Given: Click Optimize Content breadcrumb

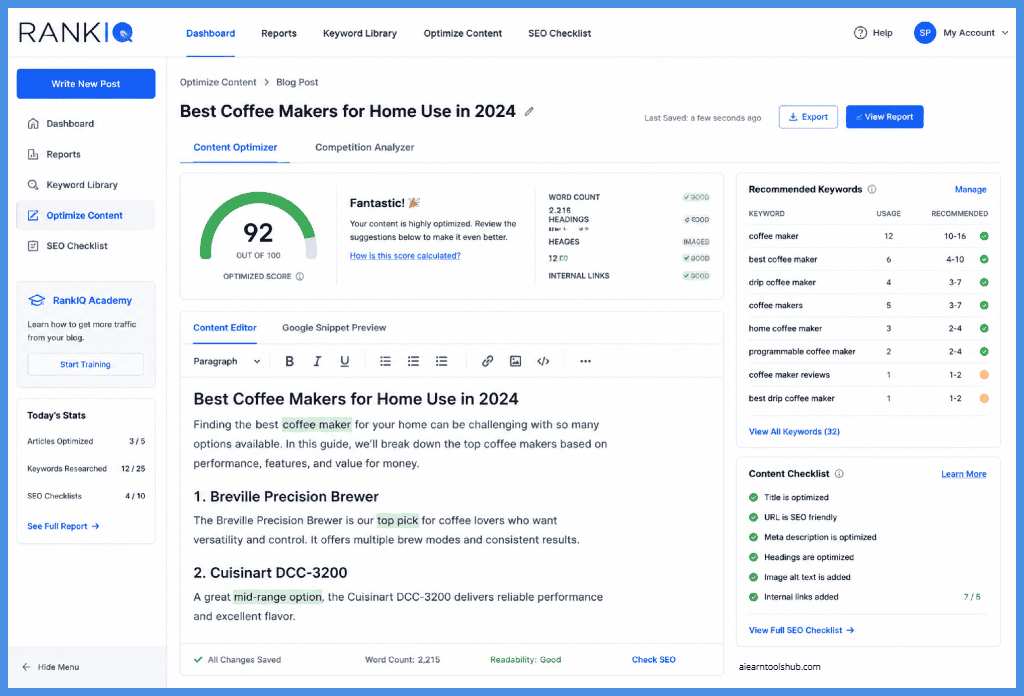Looking at the screenshot, I should click(x=218, y=82).
